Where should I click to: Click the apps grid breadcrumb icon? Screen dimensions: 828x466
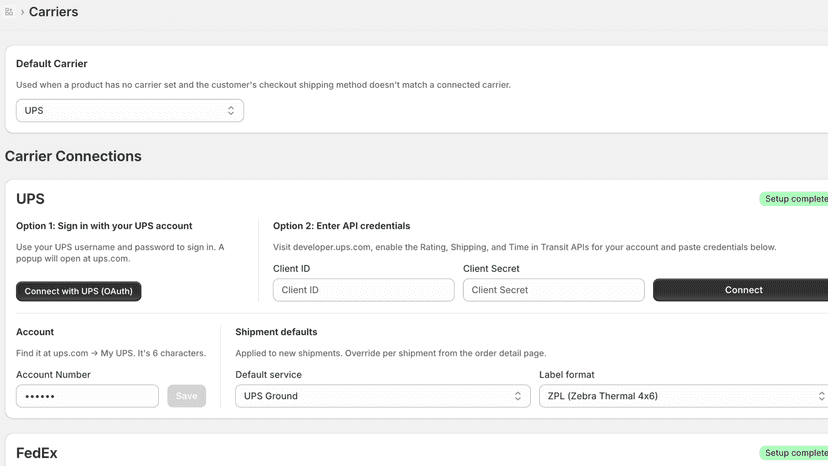coord(9,12)
